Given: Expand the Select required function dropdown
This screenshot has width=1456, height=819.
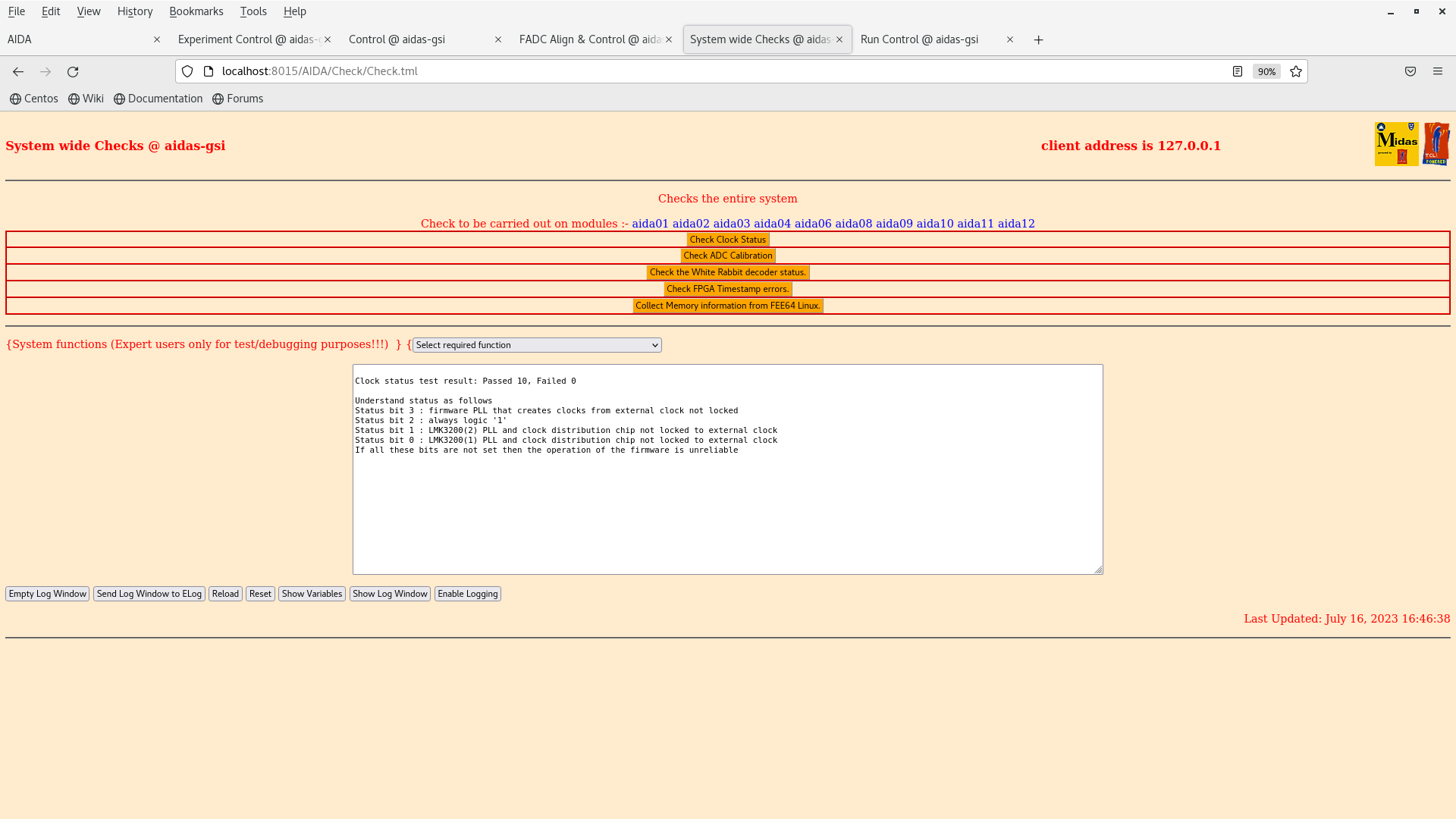Looking at the screenshot, I should tap(537, 345).
